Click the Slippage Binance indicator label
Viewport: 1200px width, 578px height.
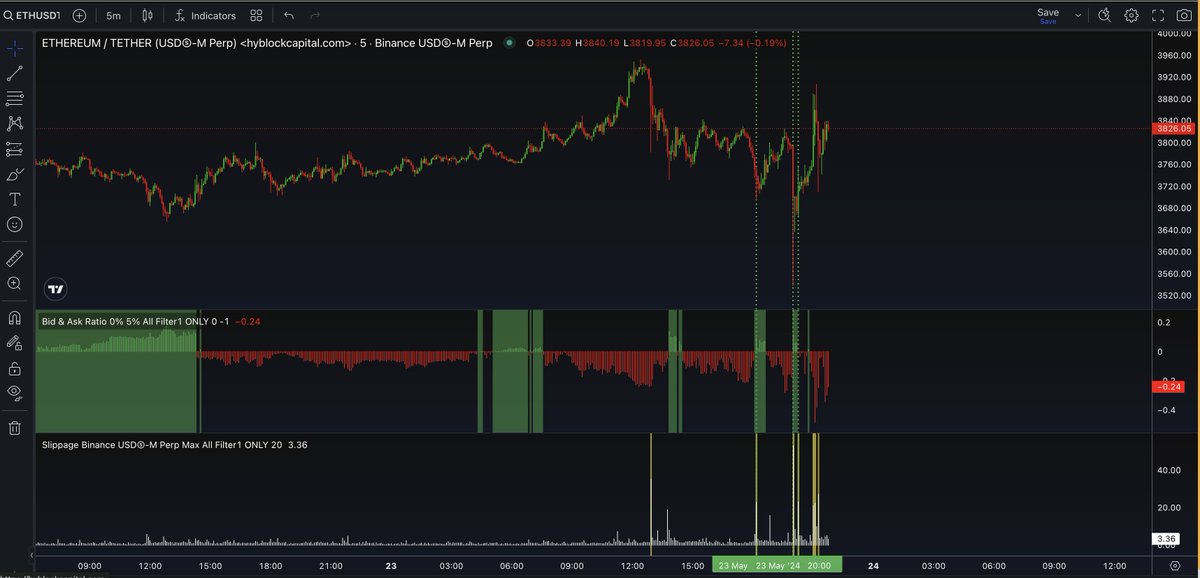click(162, 444)
